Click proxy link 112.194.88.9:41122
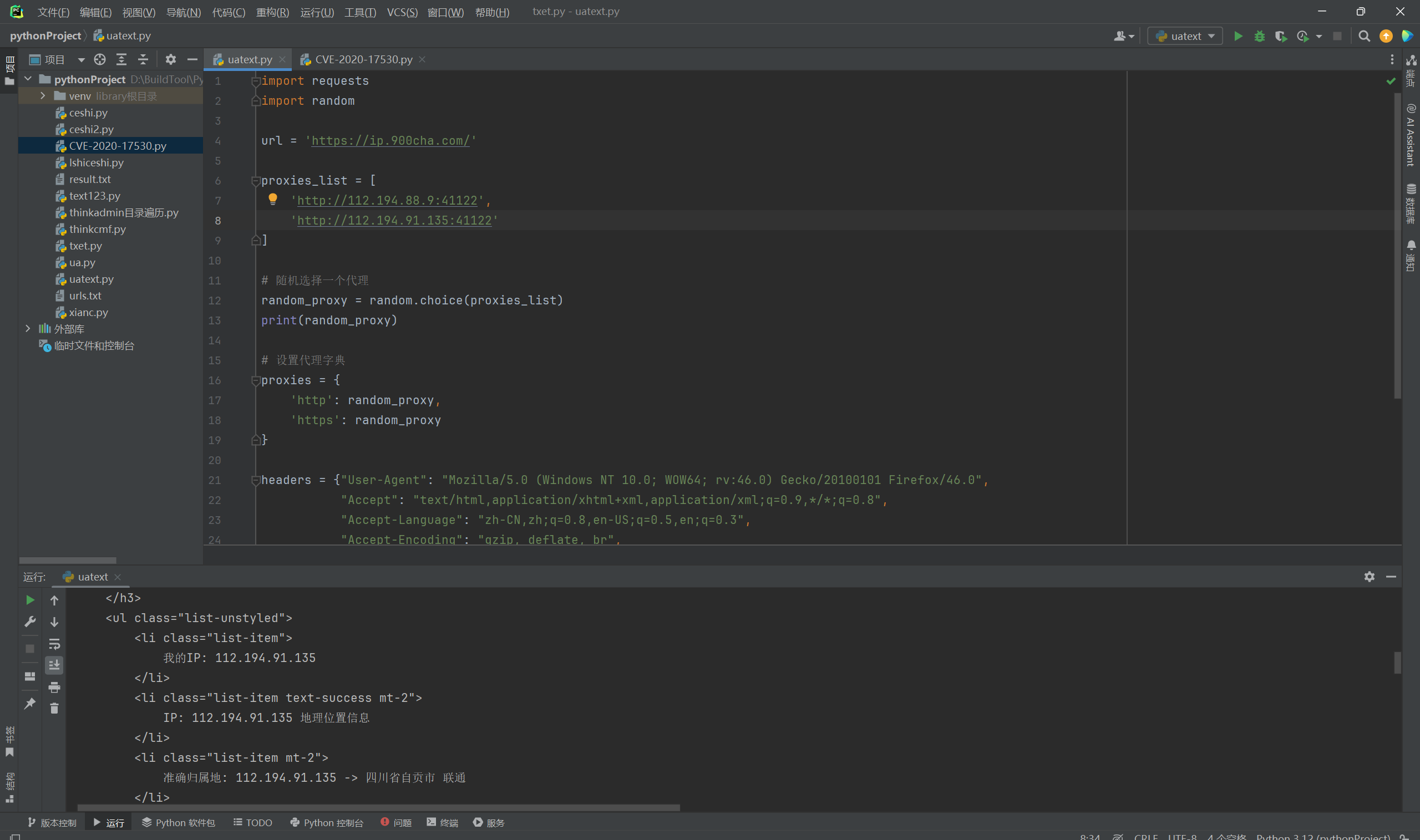Screen dimensions: 1420x840 387,200
